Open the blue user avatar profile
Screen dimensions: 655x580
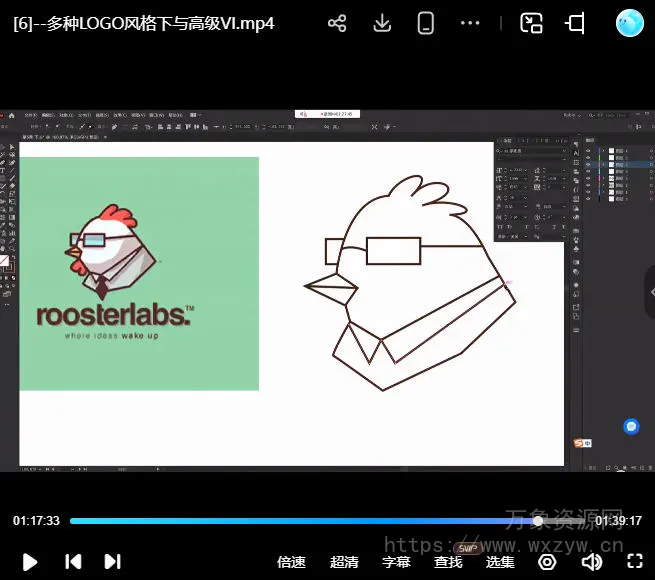(629, 23)
